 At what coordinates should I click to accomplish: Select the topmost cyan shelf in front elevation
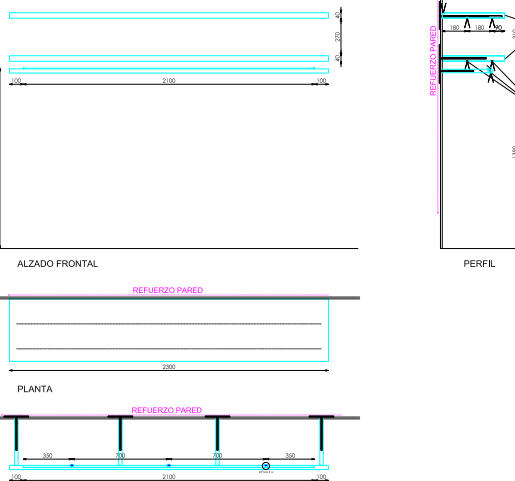[169, 15]
